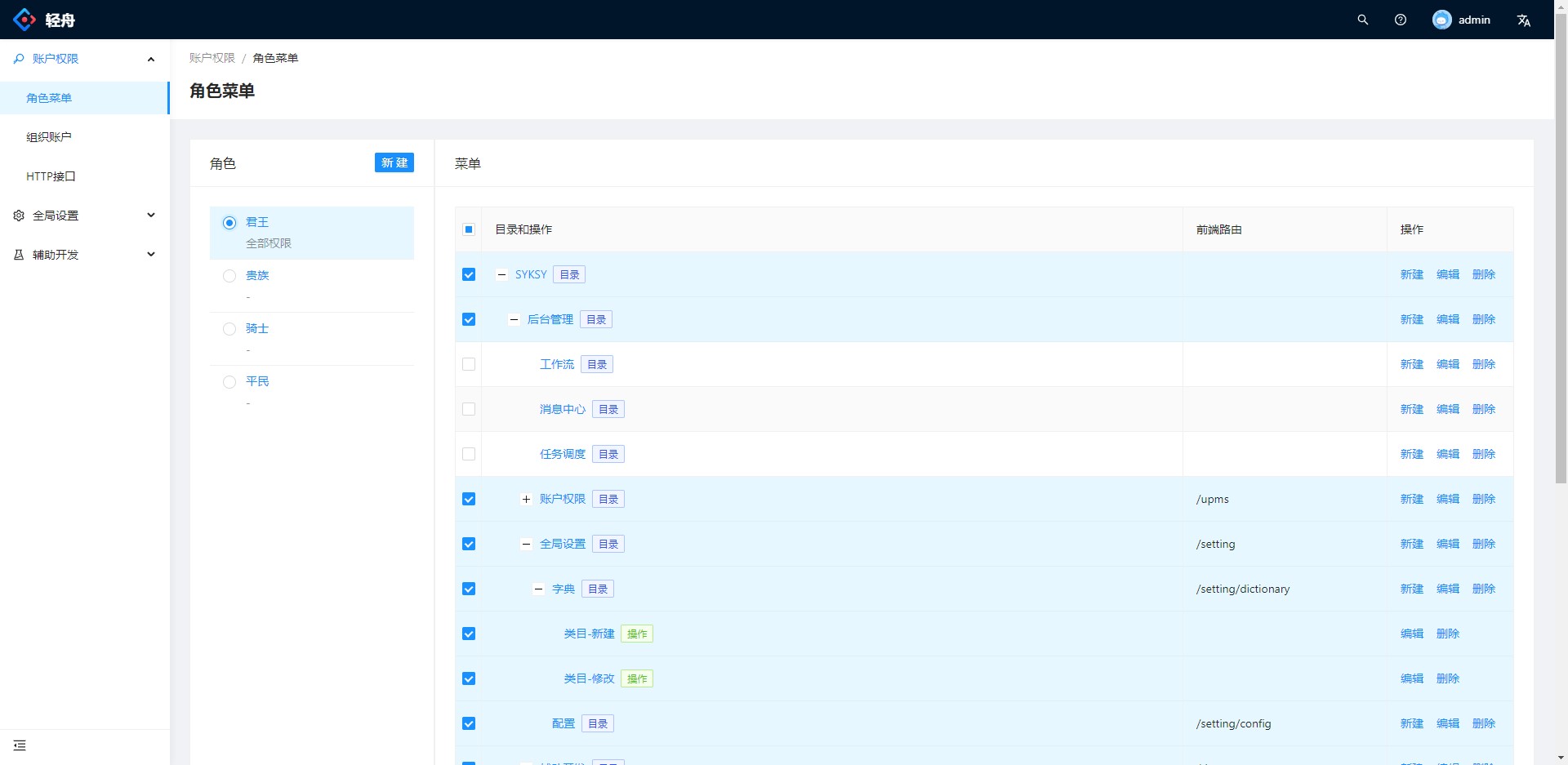Collapse sidebar with bottom menu-fold icon
Screen dimensions: 1568x765
(x=20, y=745)
